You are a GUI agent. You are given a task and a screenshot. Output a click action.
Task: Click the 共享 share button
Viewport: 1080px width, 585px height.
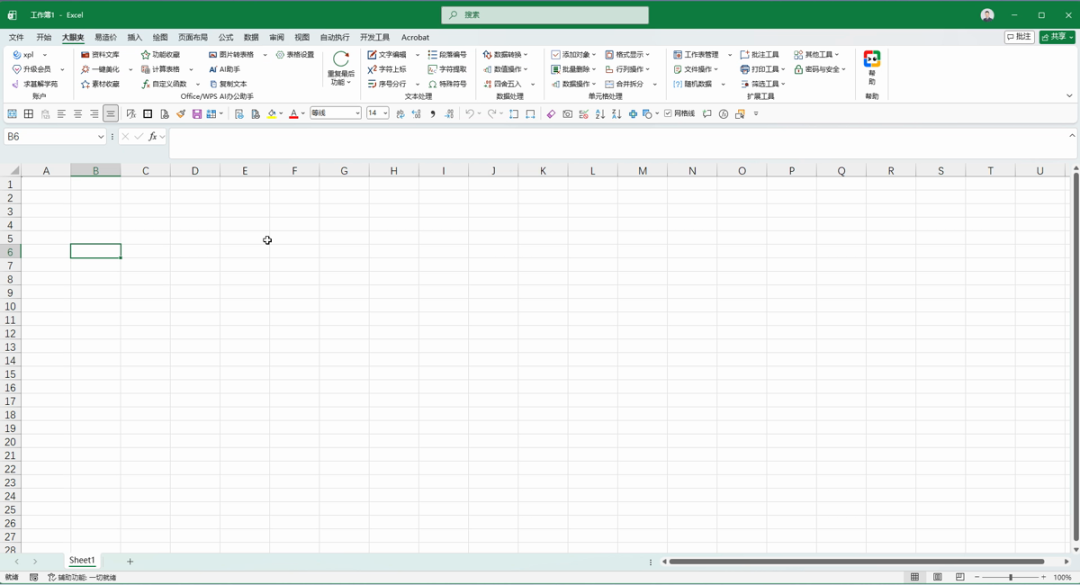1057,37
